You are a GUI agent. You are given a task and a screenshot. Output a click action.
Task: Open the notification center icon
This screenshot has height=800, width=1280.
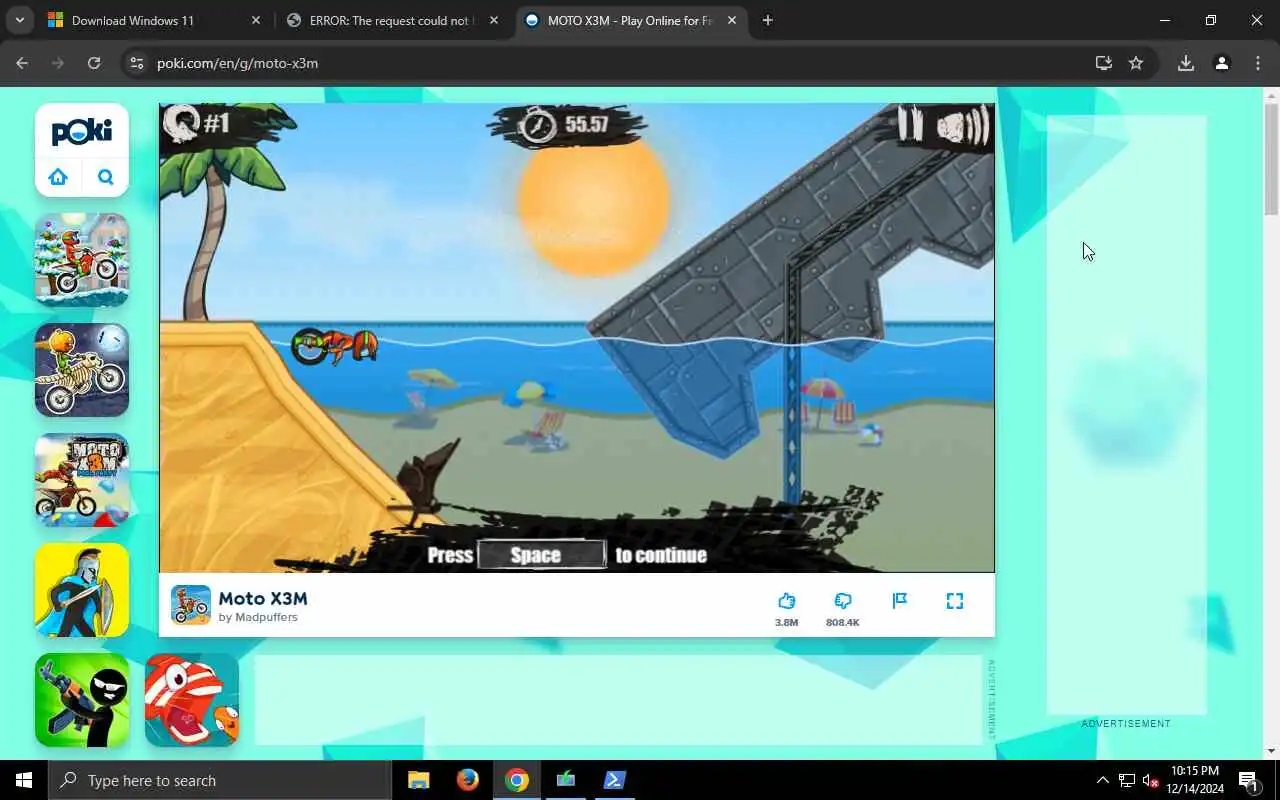(x=1248, y=780)
